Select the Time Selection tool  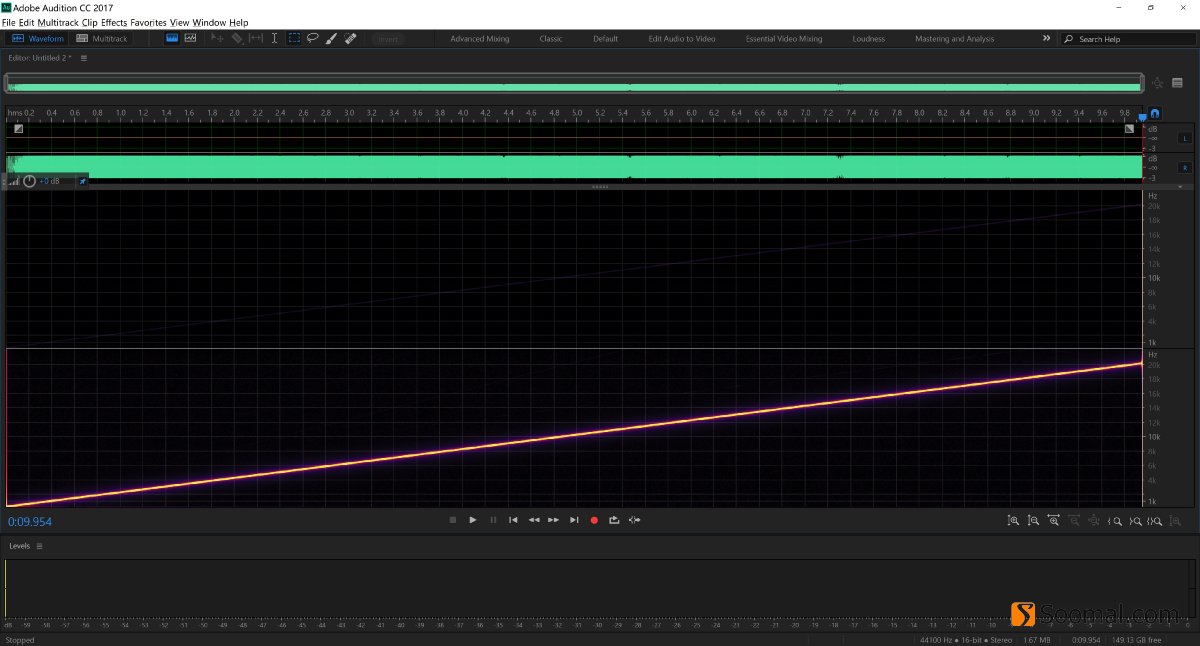coord(274,38)
